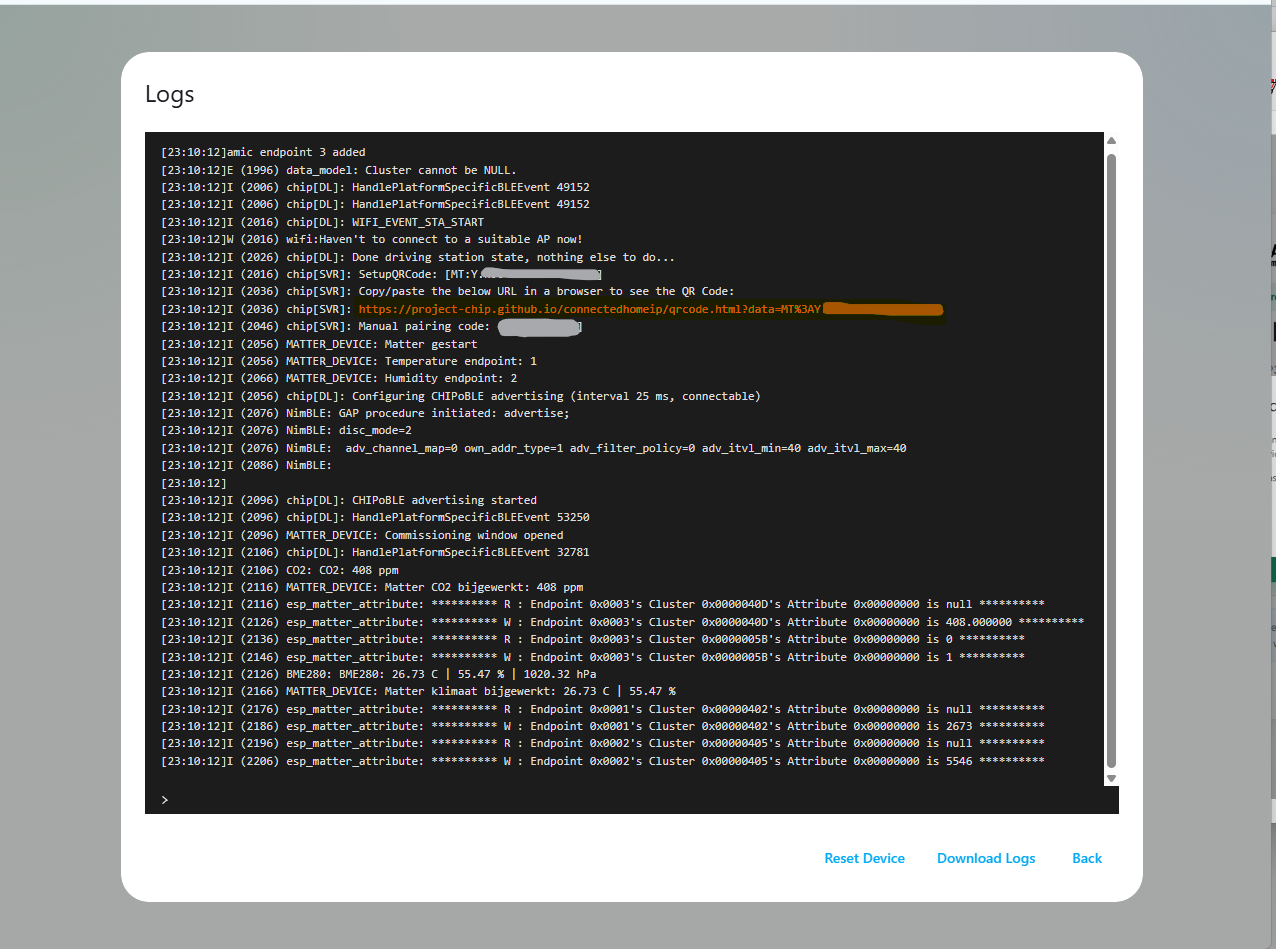Click the 'Matter klimaat bijgewerkt' line
1276x949 pixels.
pos(418,691)
